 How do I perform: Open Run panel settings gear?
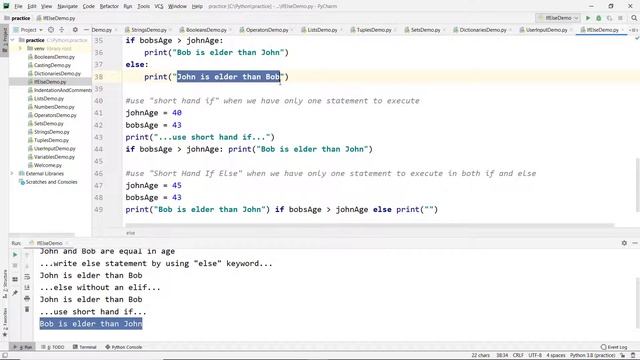coord(624,243)
